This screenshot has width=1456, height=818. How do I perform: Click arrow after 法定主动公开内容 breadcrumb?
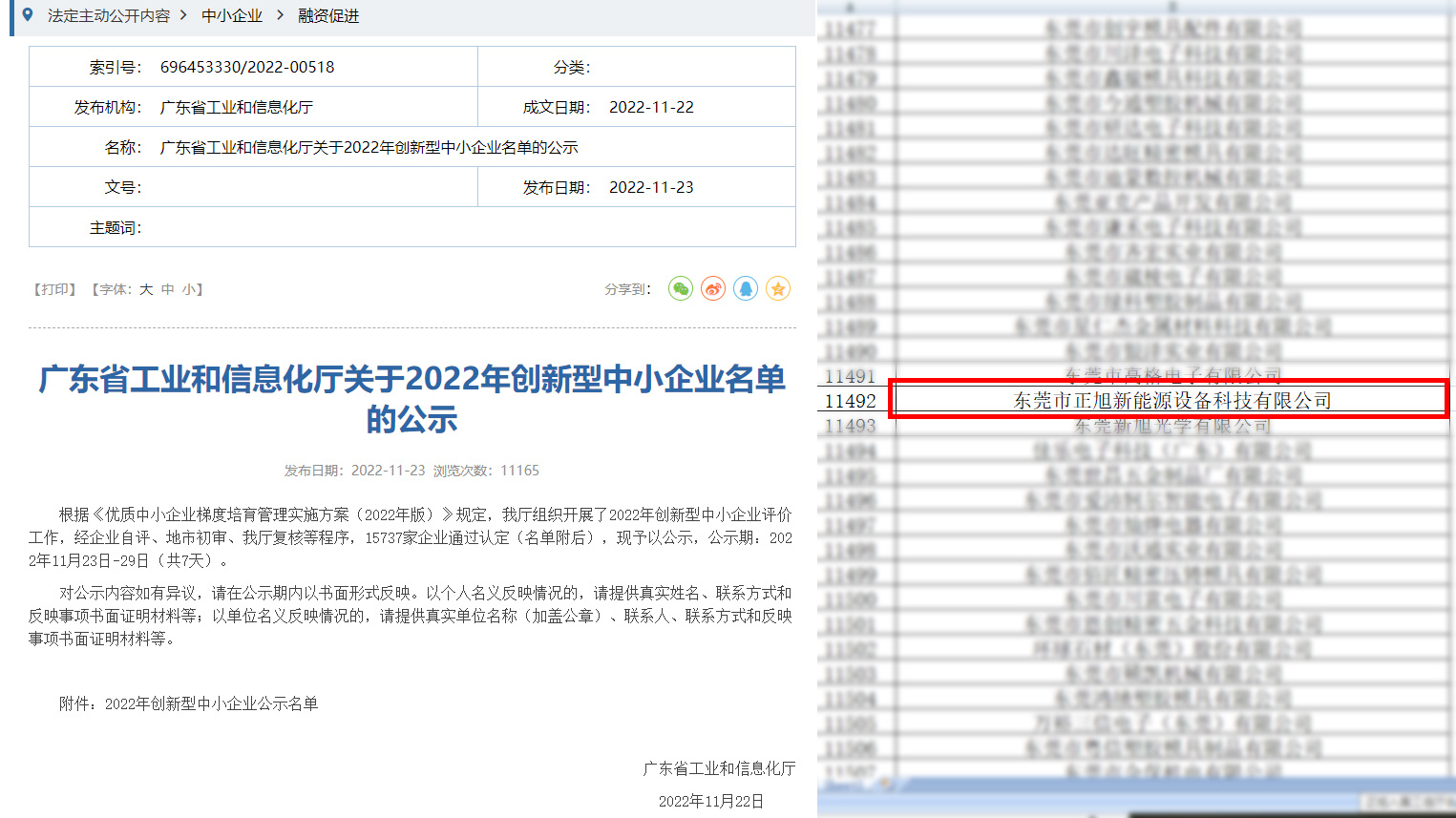[x=183, y=16]
